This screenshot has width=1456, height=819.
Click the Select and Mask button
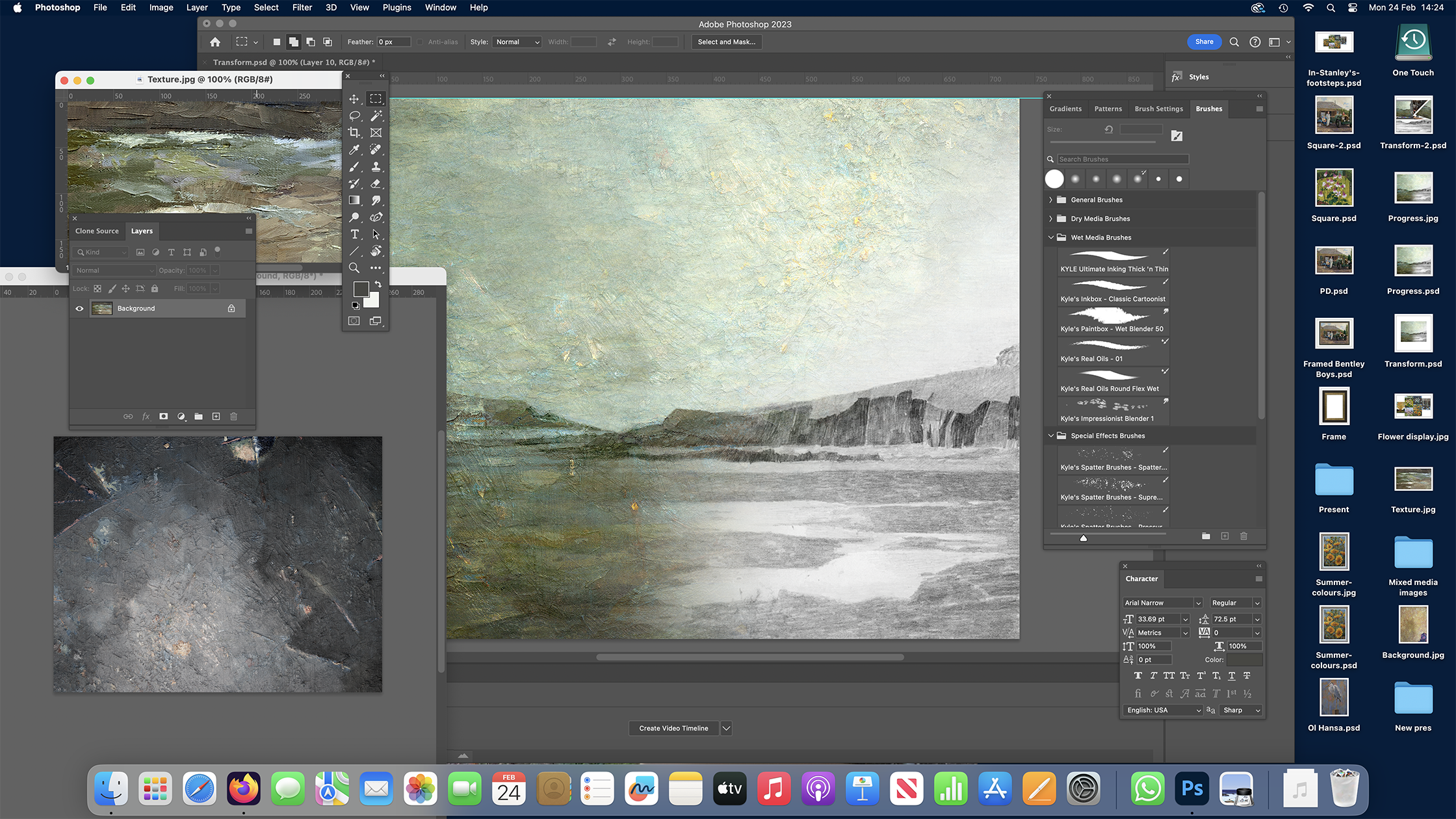tap(726, 42)
